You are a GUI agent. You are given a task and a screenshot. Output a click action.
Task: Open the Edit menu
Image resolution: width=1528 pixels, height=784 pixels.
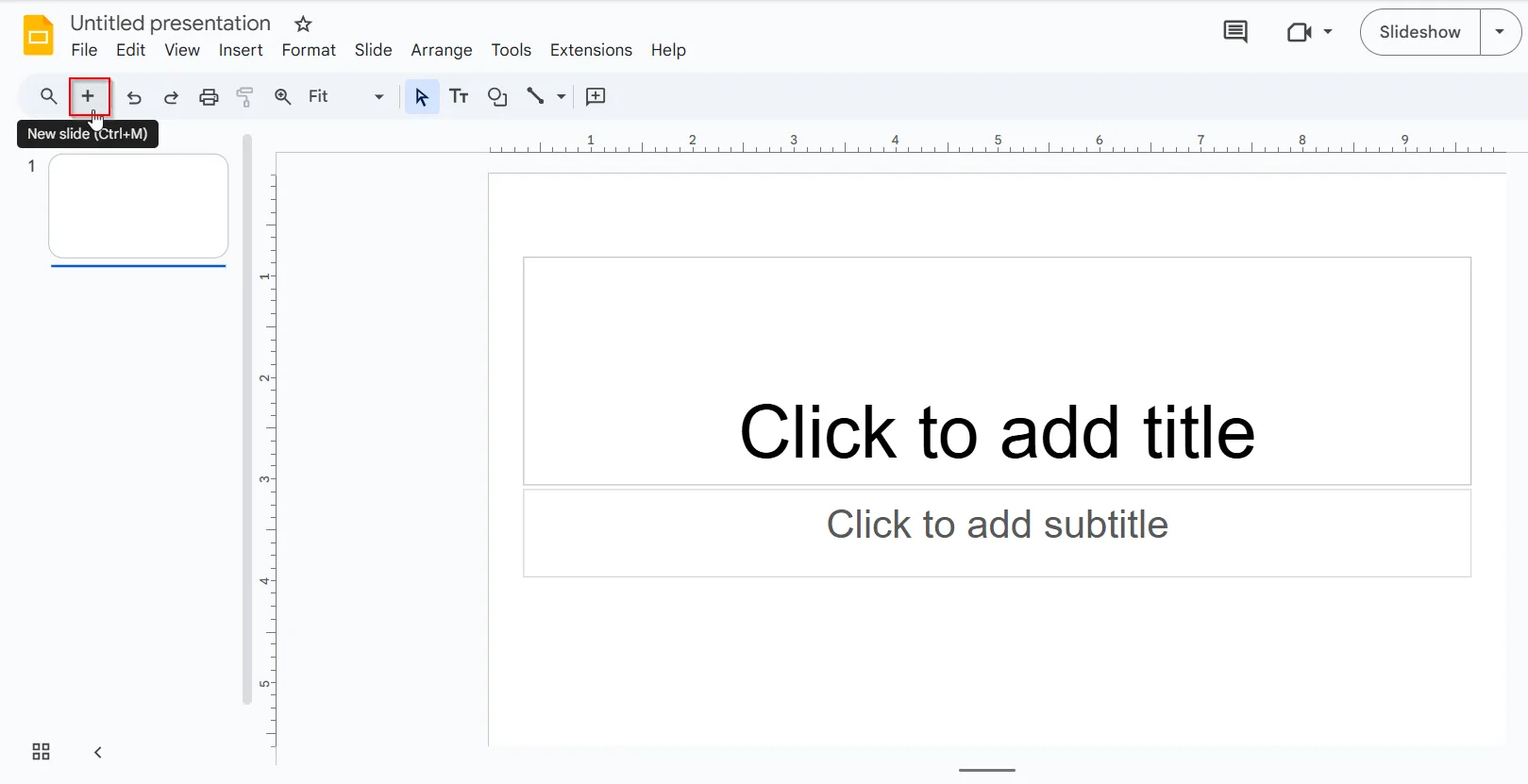(x=130, y=50)
